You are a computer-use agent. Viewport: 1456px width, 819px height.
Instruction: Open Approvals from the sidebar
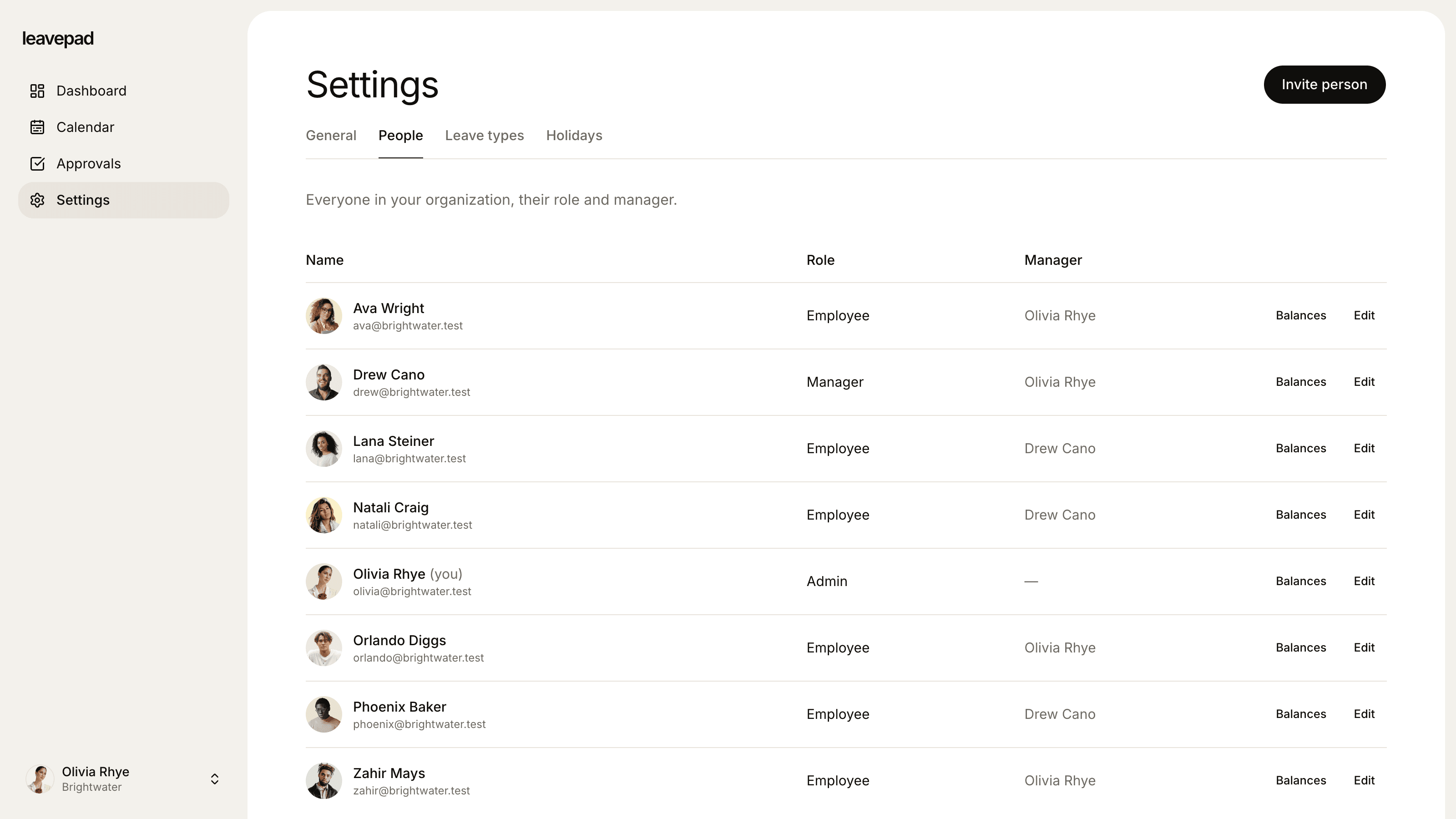(124, 164)
